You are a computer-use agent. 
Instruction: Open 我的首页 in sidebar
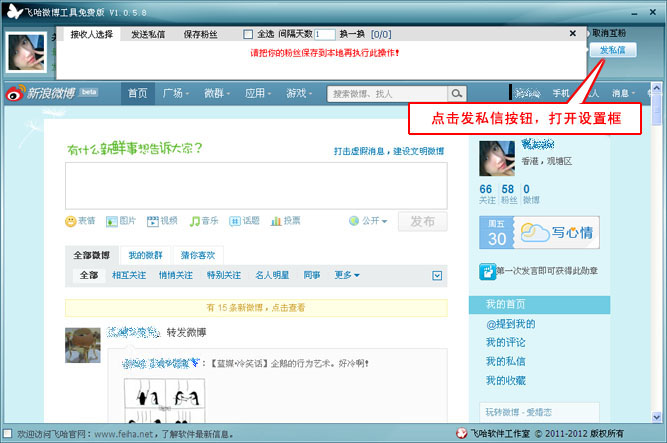(539, 304)
